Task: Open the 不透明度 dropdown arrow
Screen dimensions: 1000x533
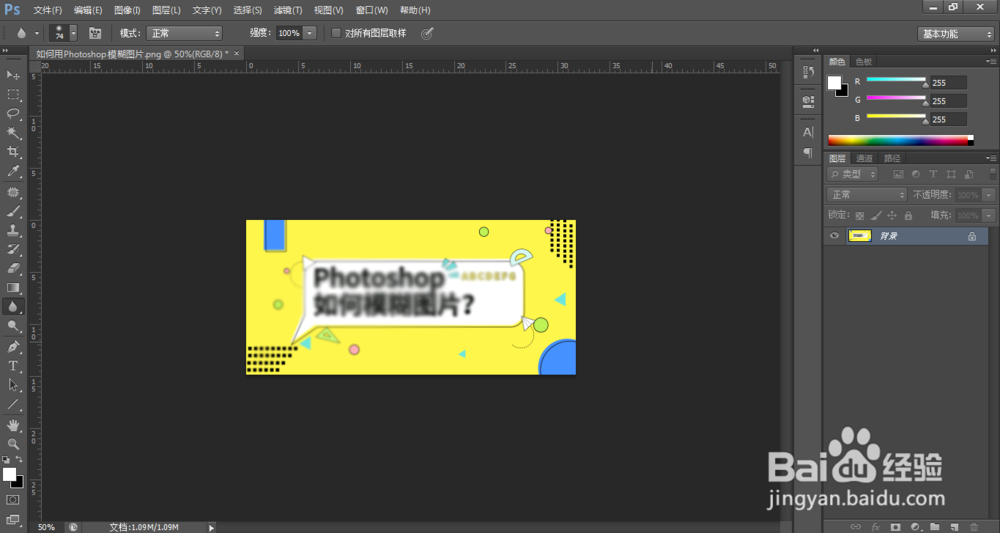Action: coord(989,194)
